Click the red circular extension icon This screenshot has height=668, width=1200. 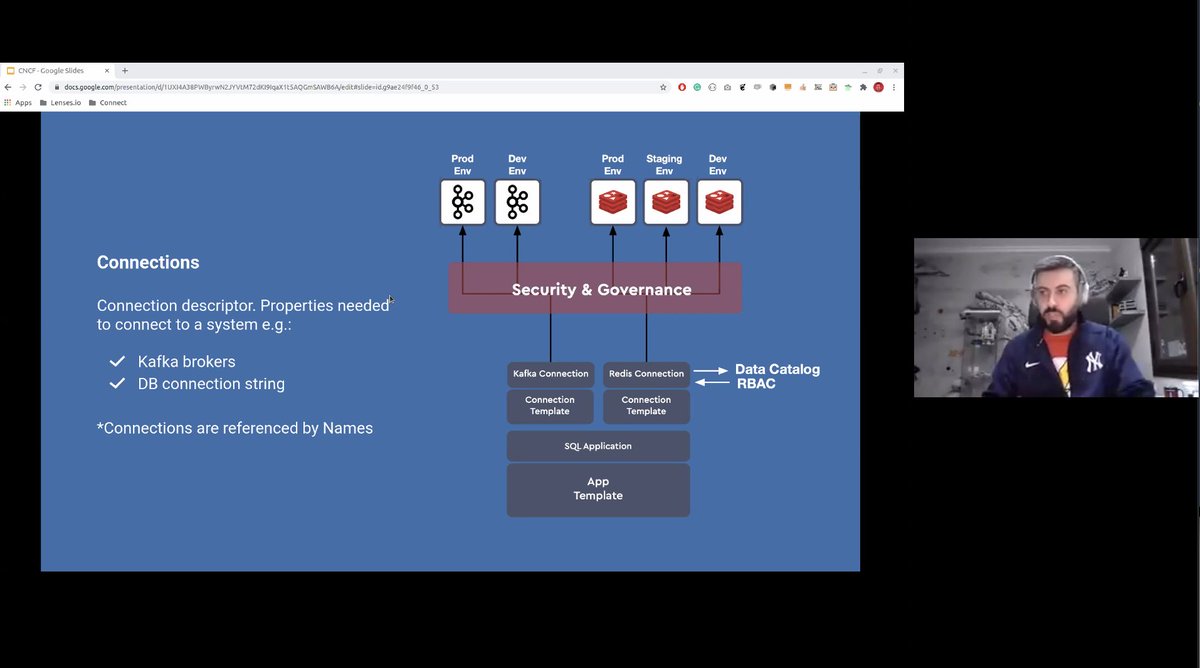(x=682, y=87)
